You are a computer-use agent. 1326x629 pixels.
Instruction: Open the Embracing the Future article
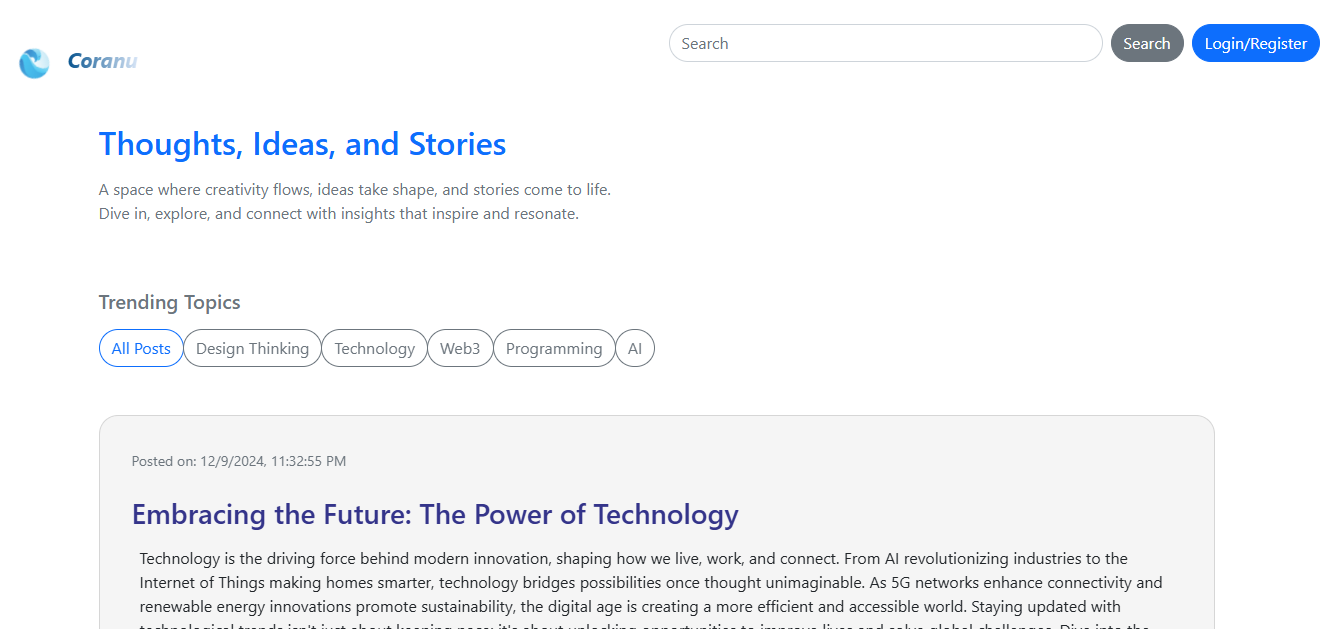pyautogui.click(x=435, y=514)
